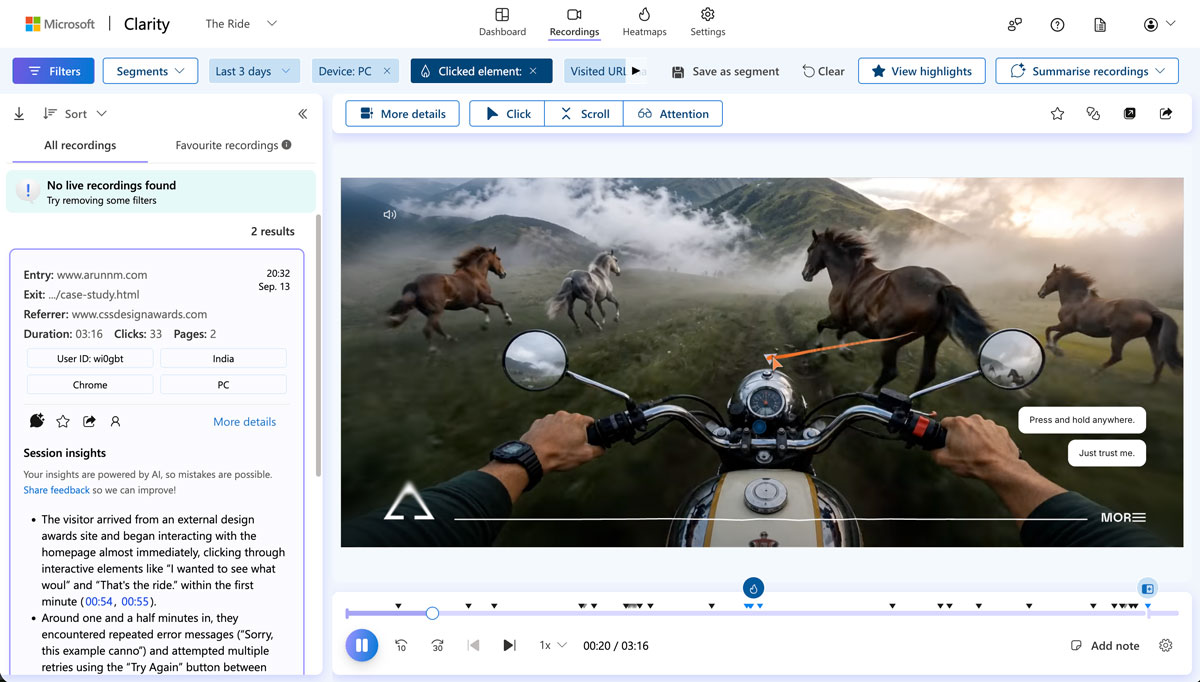Open The Ride project dropdown
Image resolution: width=1200 pixels, height=682 pixels.
coord(241,24)
